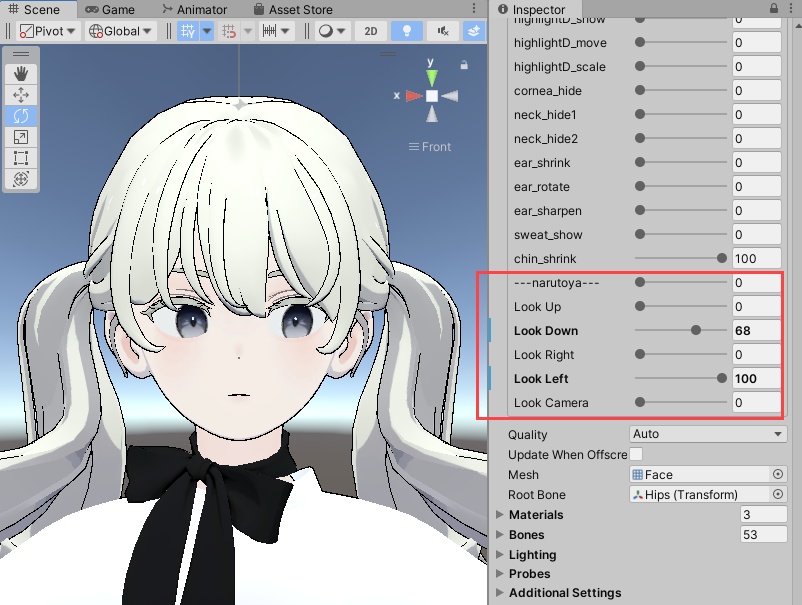
Task: Open grid visibility options dropdown arrow
Action: pos(207,31)
